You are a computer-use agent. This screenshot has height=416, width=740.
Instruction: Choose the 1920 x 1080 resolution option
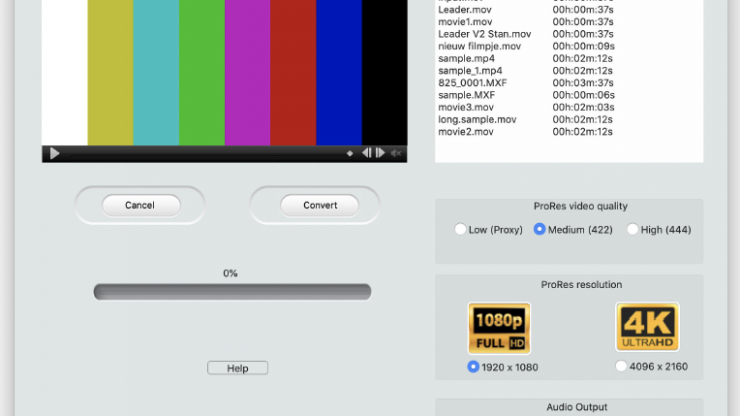coord(474,367)
